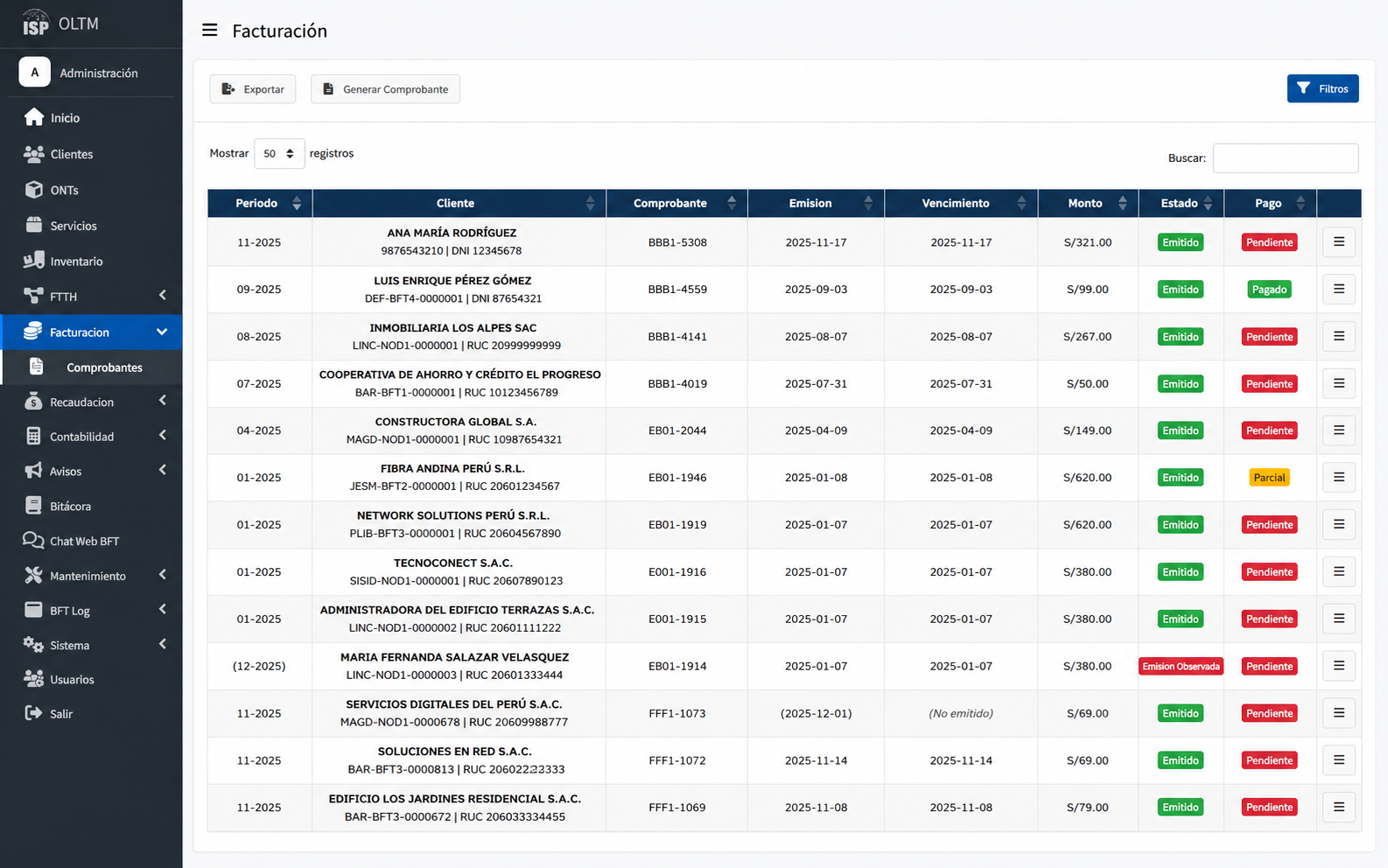1388x868 pixels.
Task: Click the Comprobantes document icon
Action: [x=36, y=367]
